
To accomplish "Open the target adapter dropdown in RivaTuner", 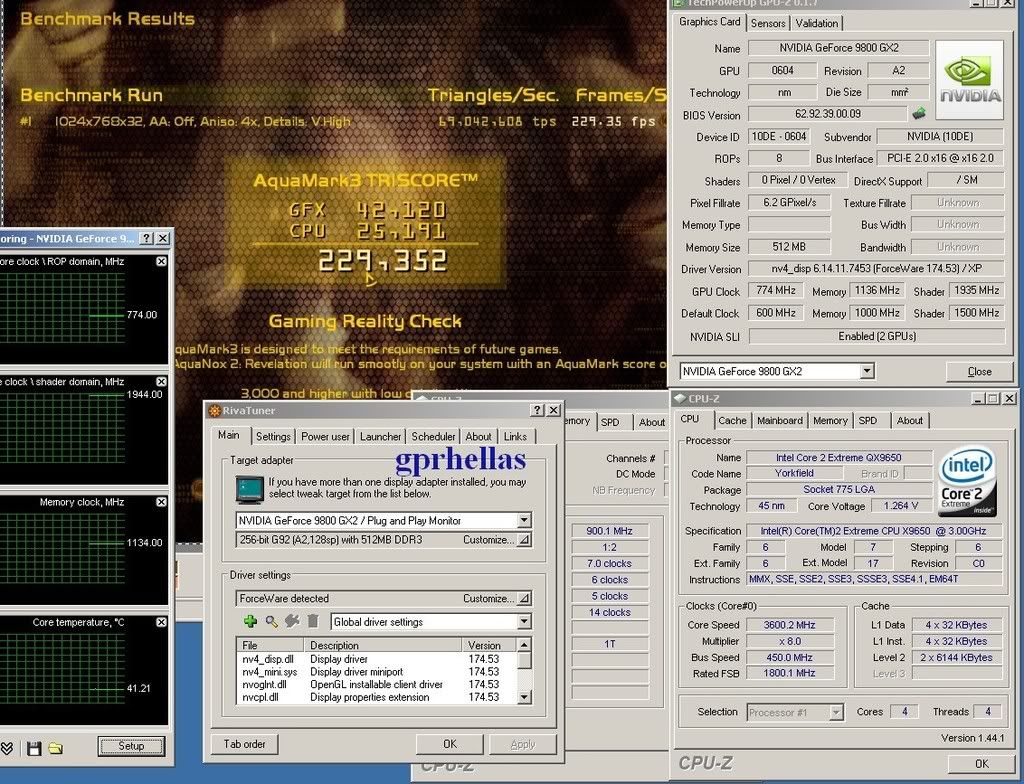I will [x=524, y=520].
